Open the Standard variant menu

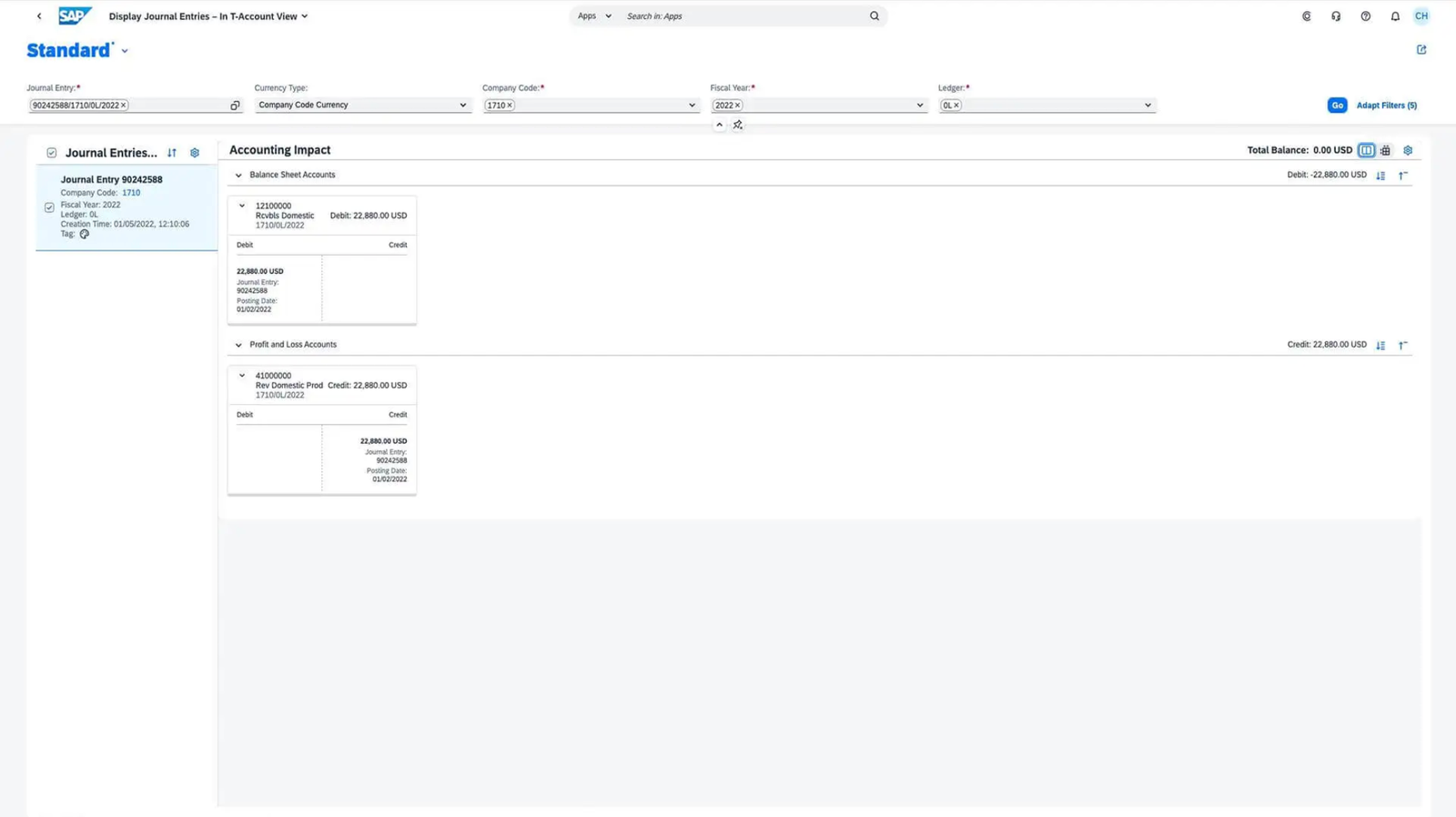125,52
